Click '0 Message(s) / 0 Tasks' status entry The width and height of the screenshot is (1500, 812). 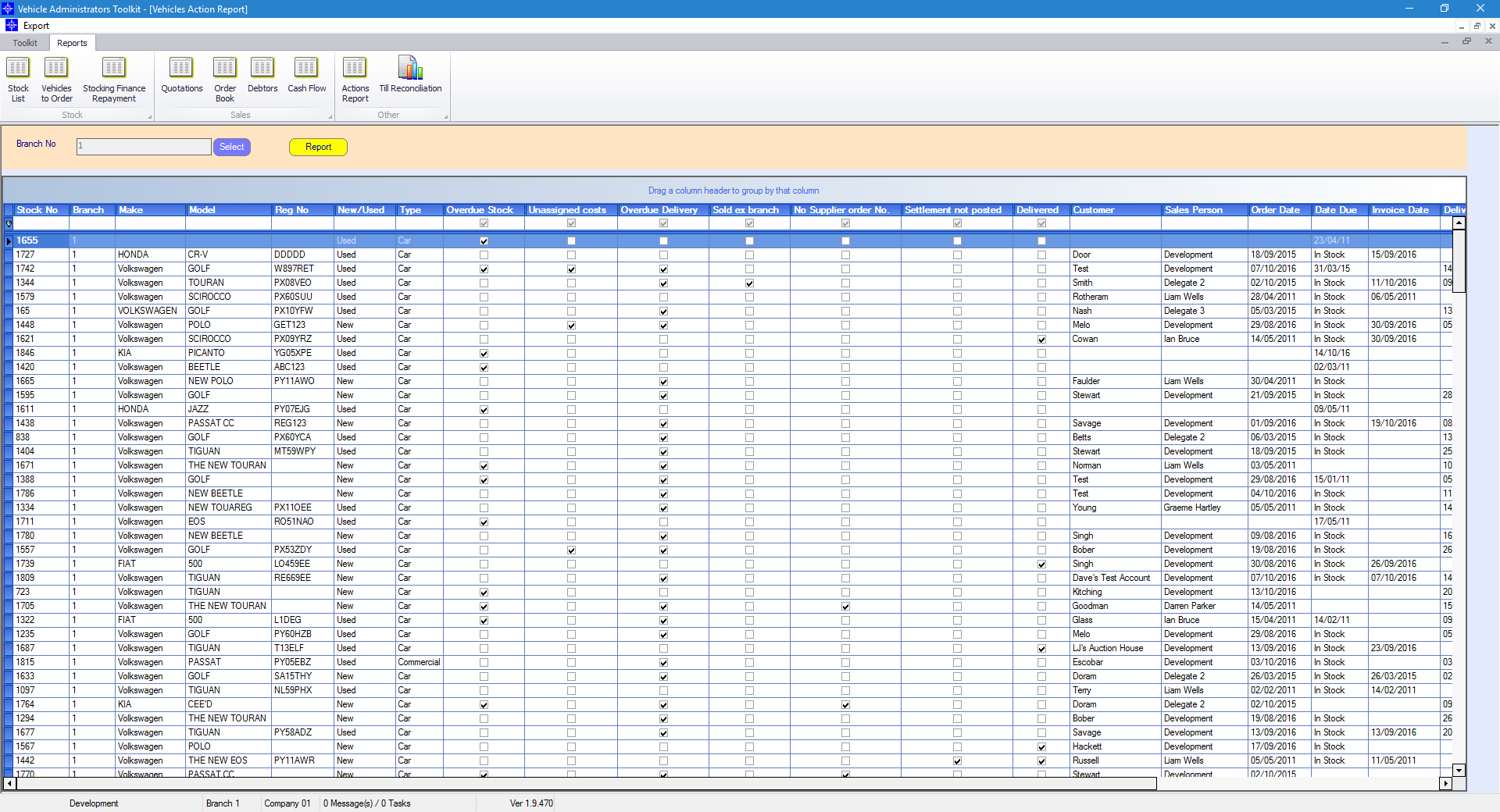(367, 803)
